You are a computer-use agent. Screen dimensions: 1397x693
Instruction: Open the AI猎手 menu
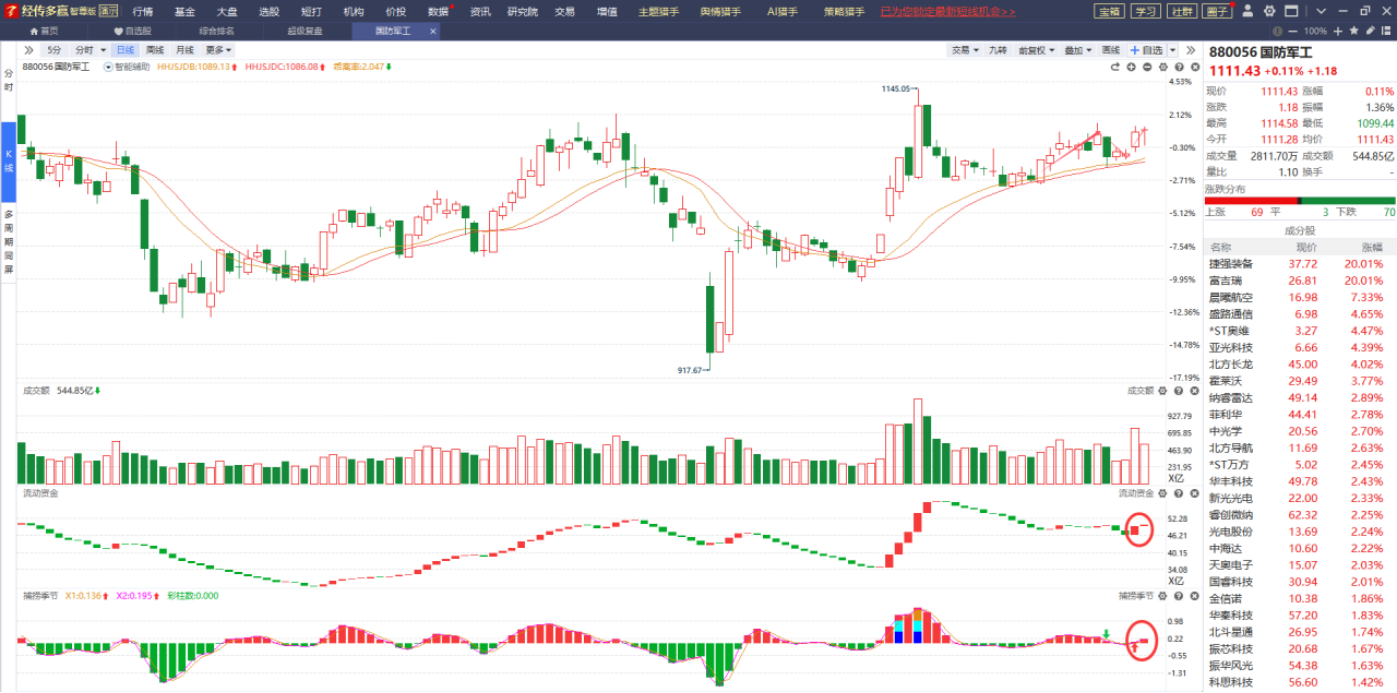tap(785, 12)
